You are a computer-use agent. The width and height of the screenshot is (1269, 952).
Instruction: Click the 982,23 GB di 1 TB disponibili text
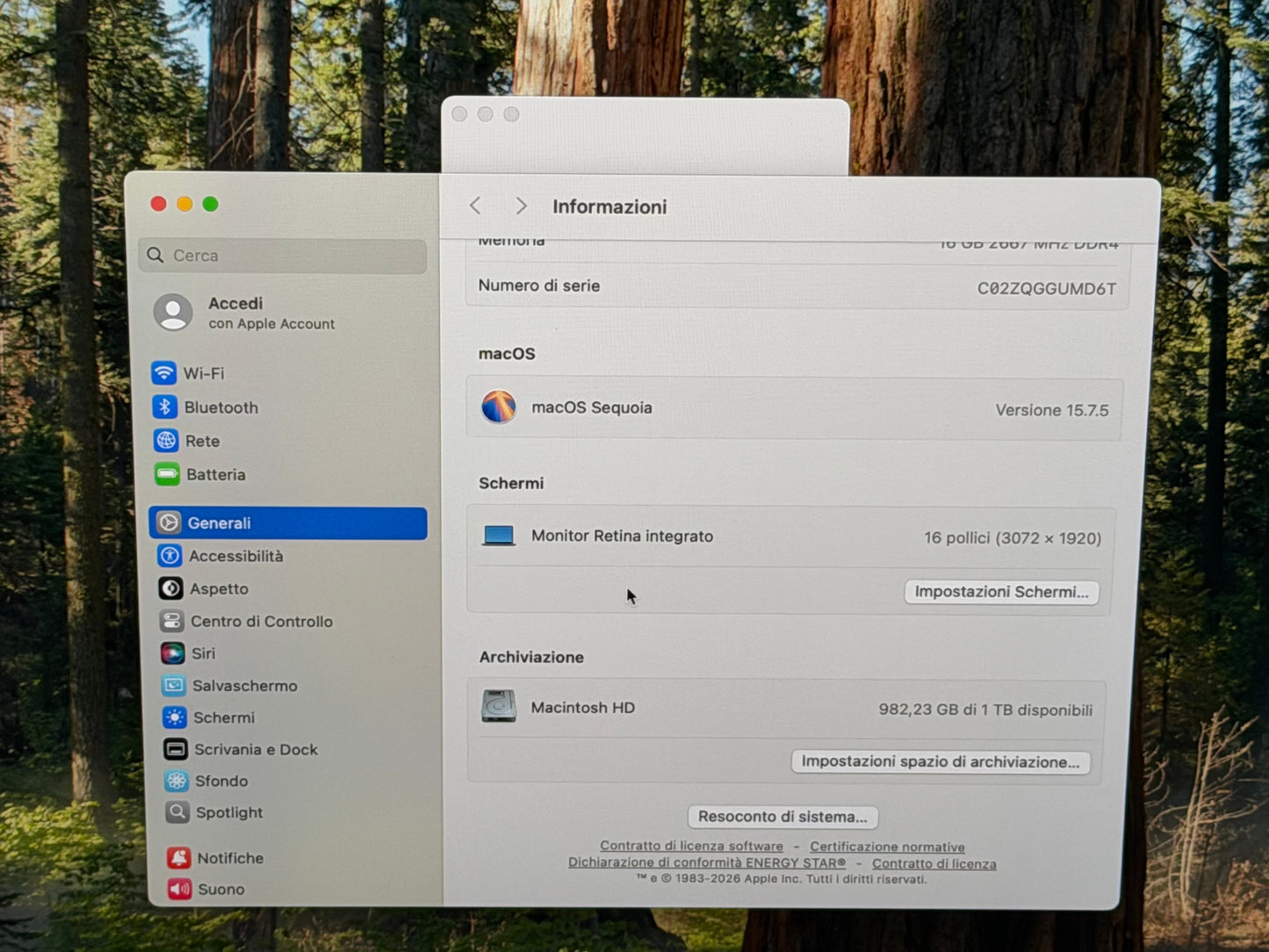click(985, 710)
